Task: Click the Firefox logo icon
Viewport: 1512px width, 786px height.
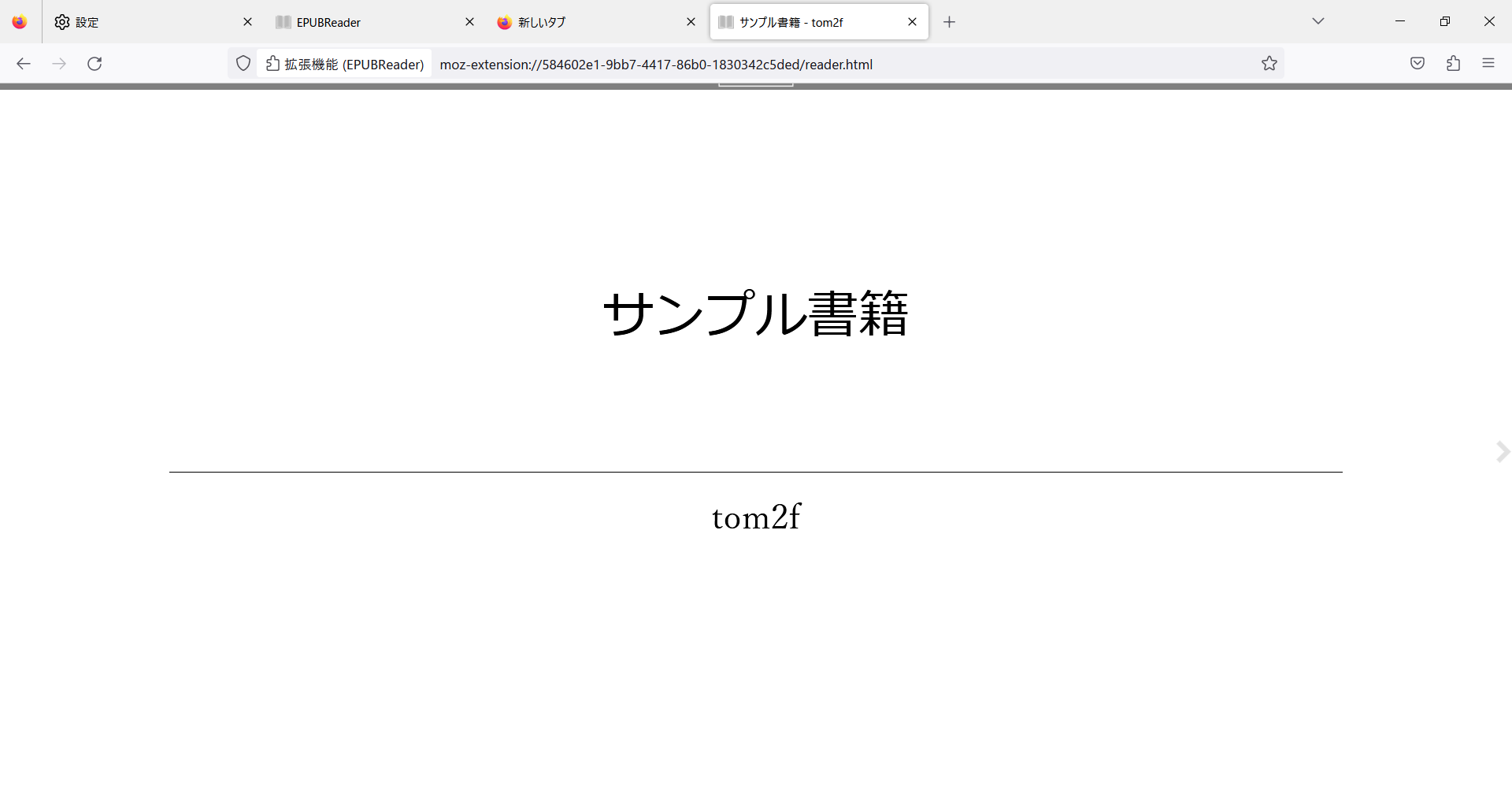Action: 19,21
